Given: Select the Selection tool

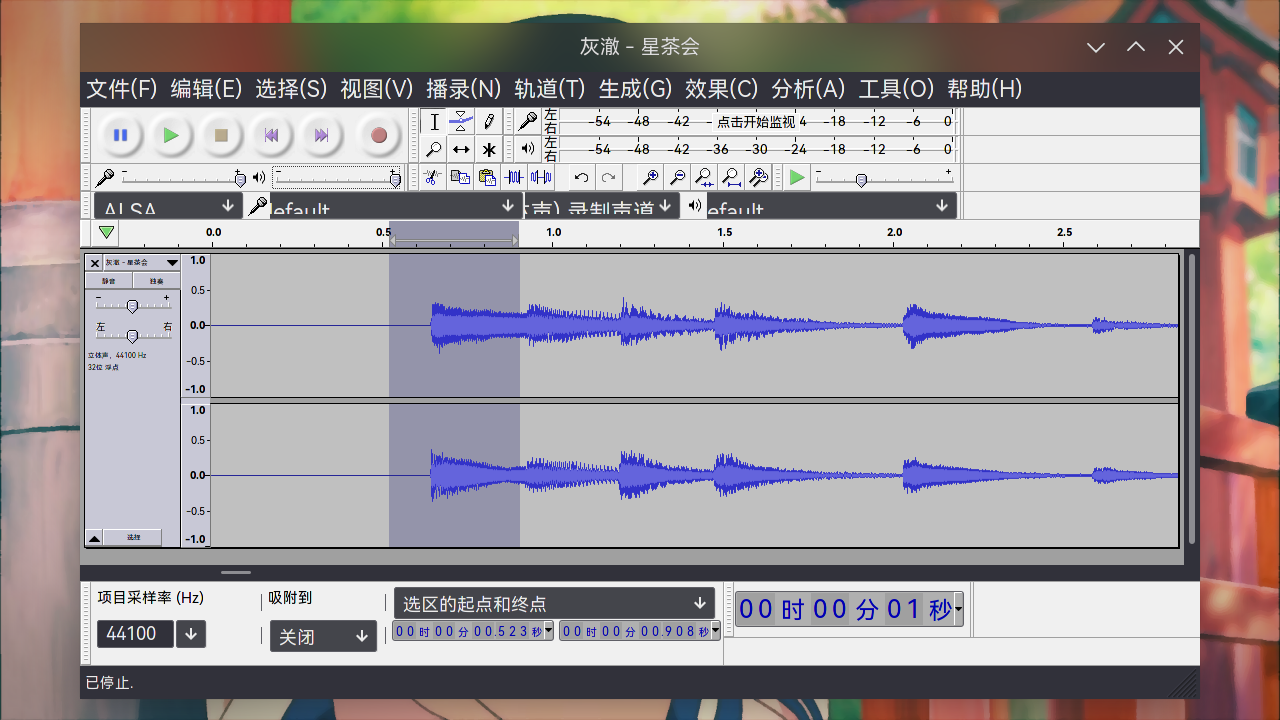Looking at the screenshot, I should [435, 121].
